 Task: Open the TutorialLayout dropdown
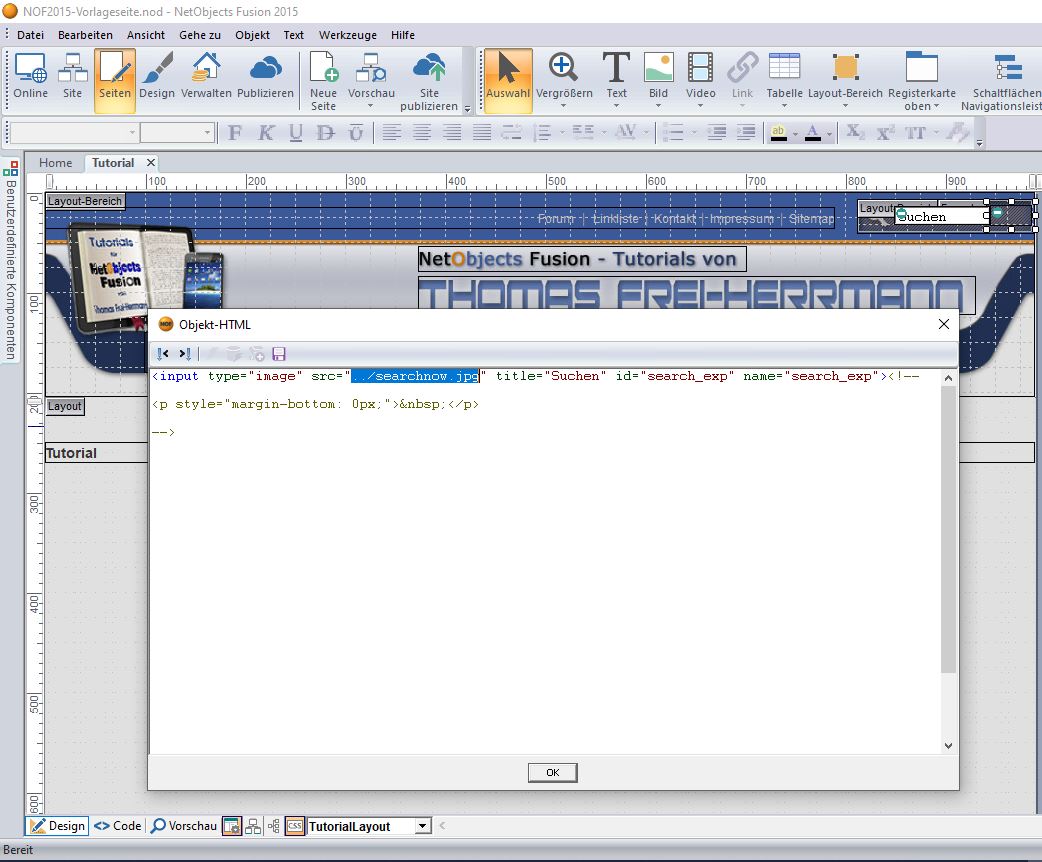[x=423, y=826]
